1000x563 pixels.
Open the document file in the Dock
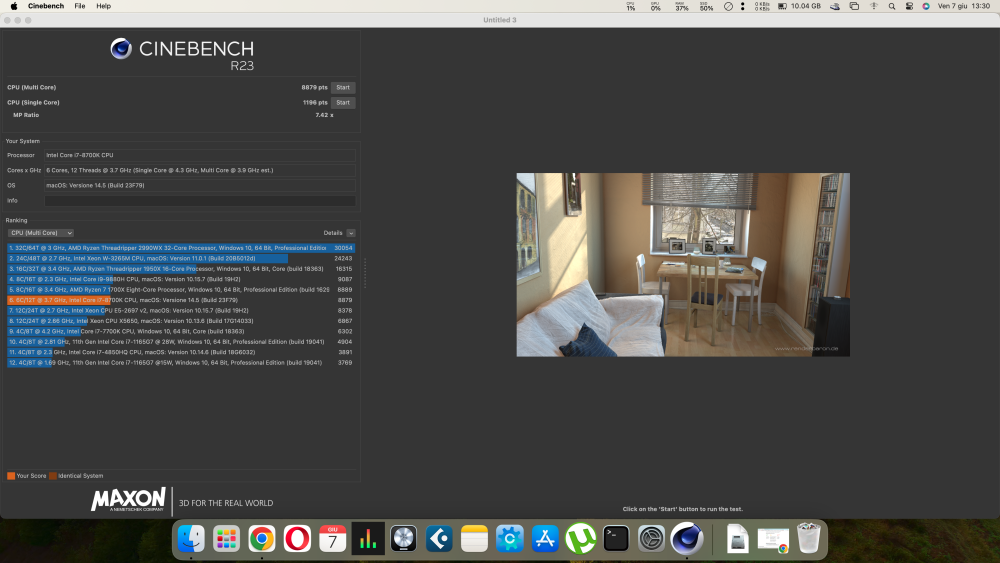(x=737, y=539)
